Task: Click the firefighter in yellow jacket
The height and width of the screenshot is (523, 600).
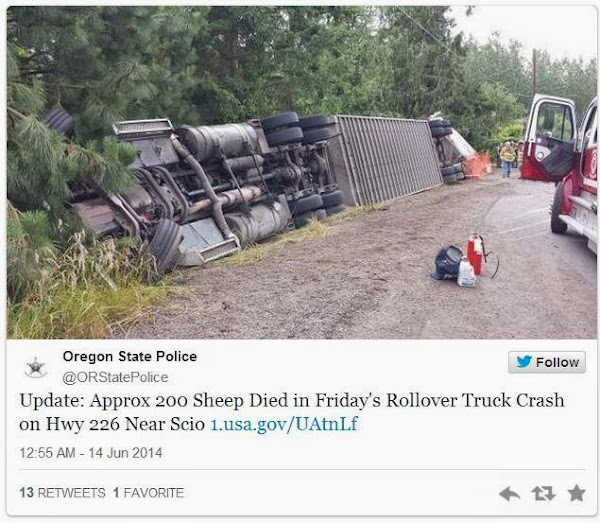Action: 507,159
